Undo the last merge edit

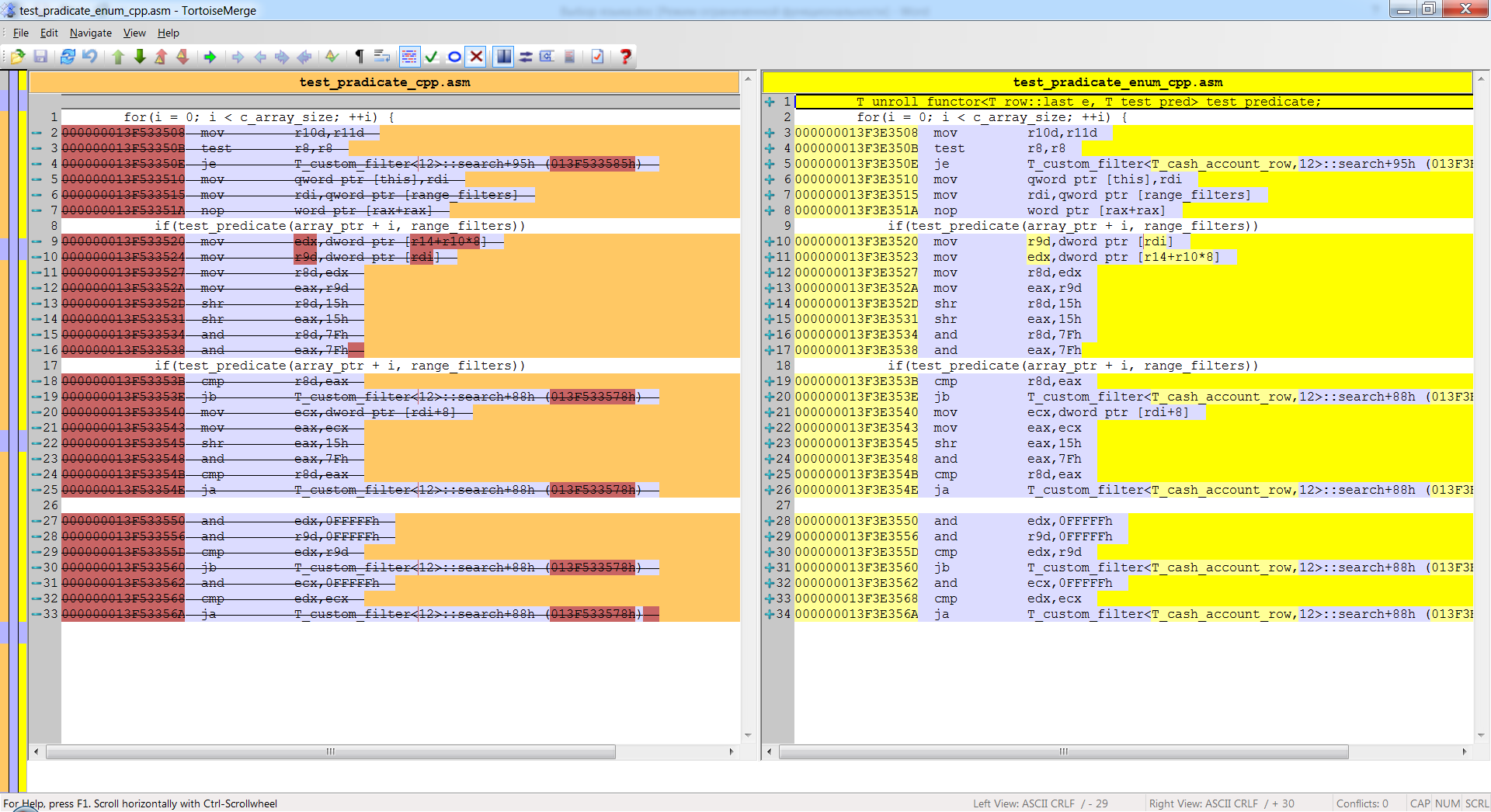[90, 56]
